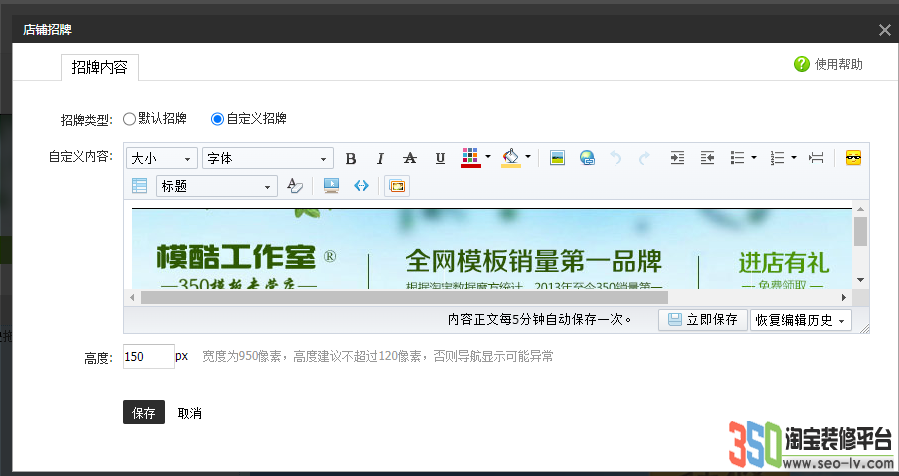
Task: Decrease indent of paragraph
Action: (707, 158)
